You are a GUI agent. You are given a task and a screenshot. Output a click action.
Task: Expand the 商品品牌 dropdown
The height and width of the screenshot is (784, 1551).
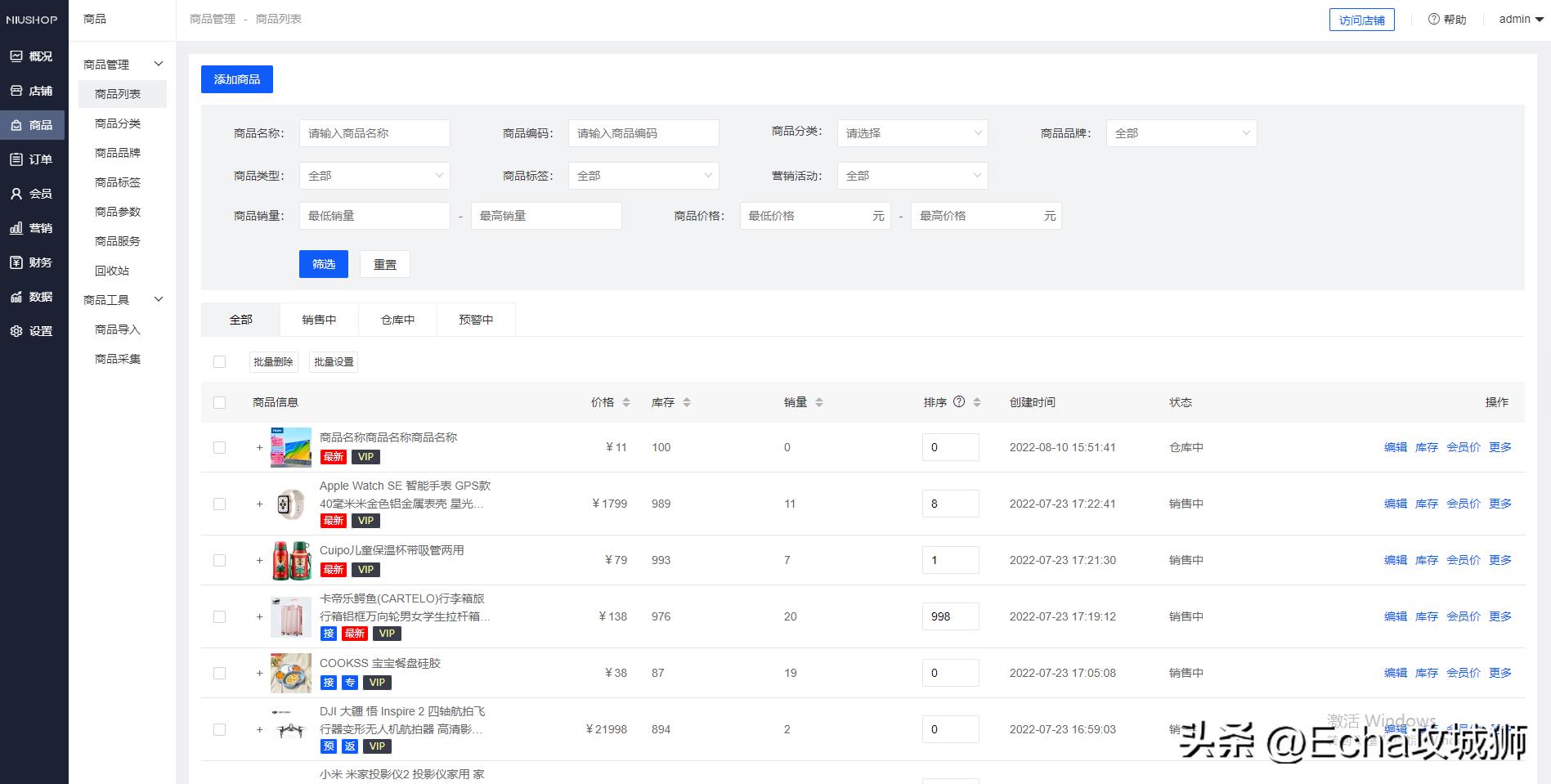coord(1181,133)
